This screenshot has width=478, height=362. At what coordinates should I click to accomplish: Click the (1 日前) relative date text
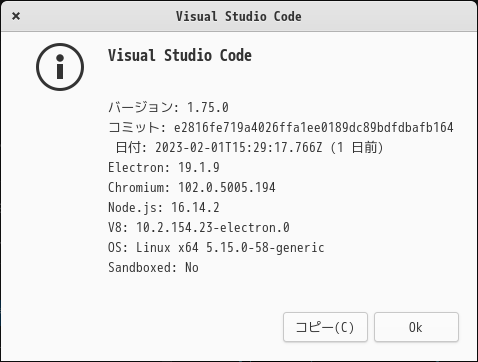pyautogui.click(x=357, y=147)
